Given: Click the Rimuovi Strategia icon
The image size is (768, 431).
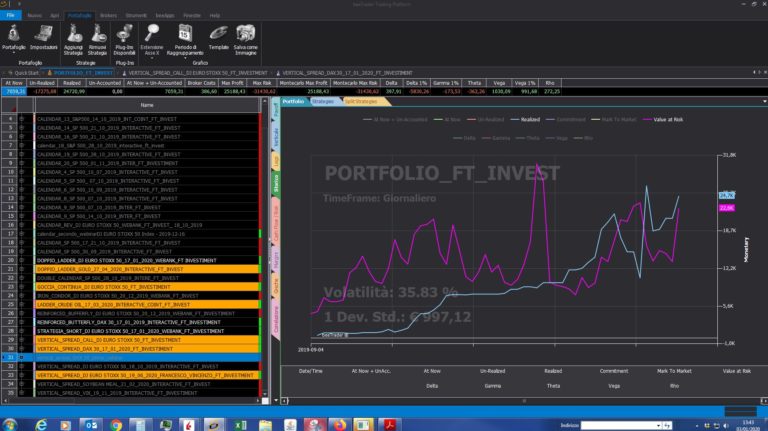Looking at the screenshot, I should click(x=97, y=40).
